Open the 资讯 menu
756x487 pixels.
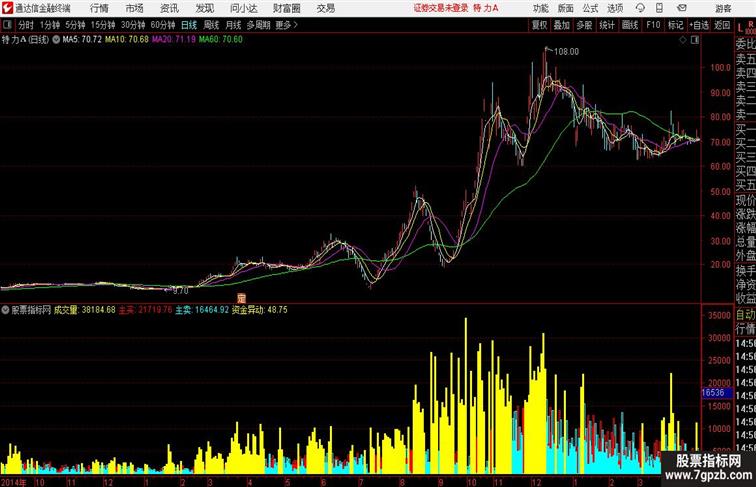point(169,8)
